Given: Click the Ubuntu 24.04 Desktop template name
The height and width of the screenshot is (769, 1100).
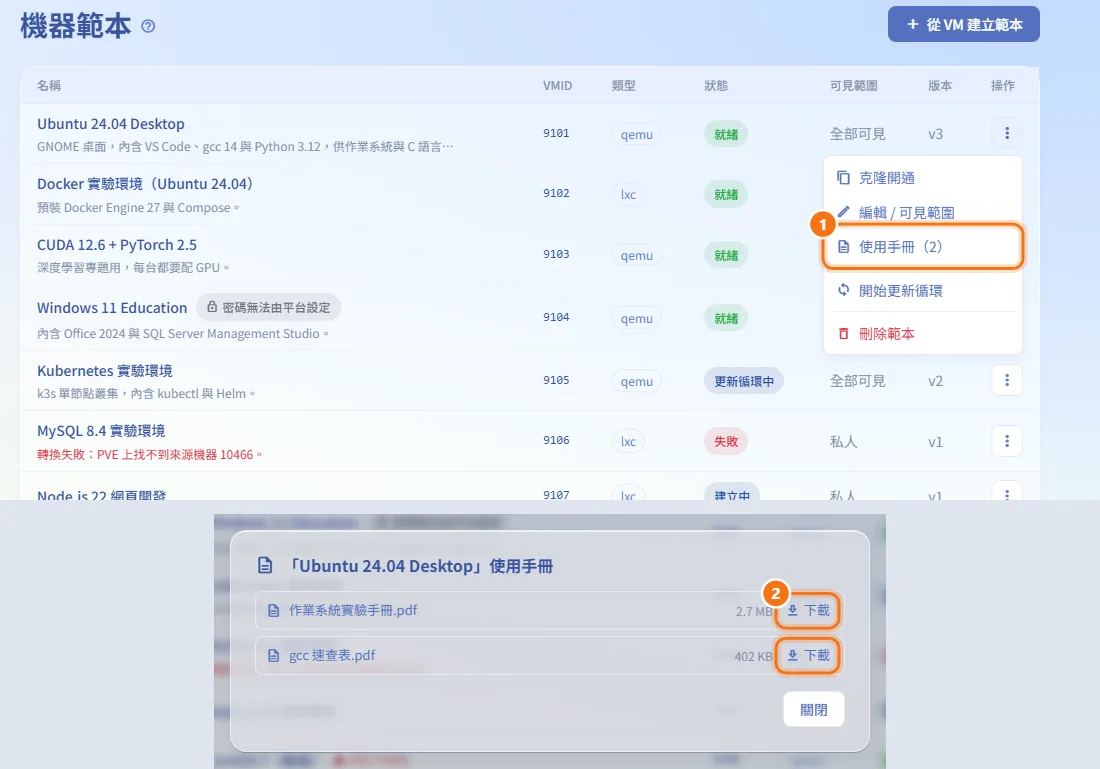Looking at the screenshot, I should pos(111,123).
